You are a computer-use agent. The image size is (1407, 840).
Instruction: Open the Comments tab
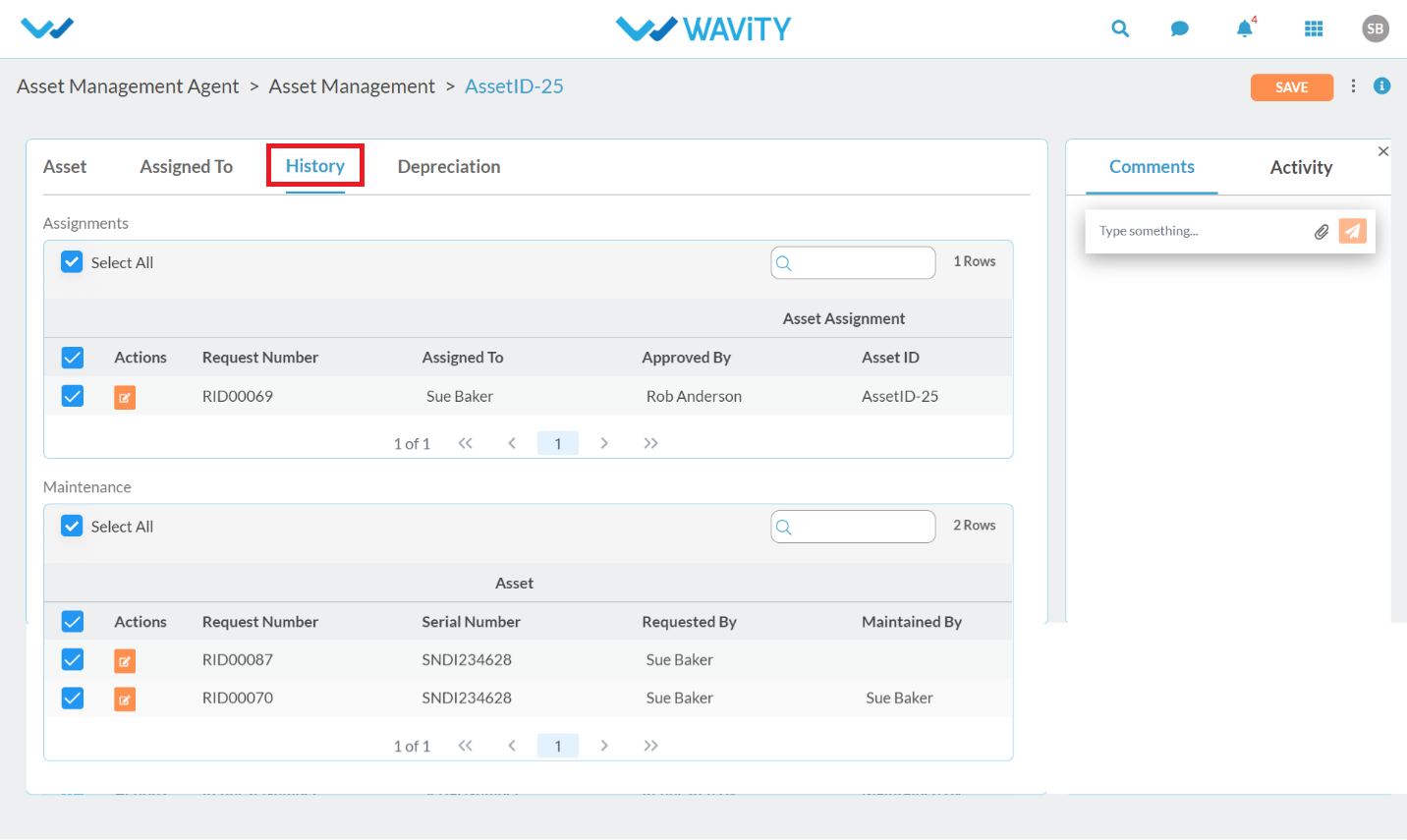(1152, 167)
